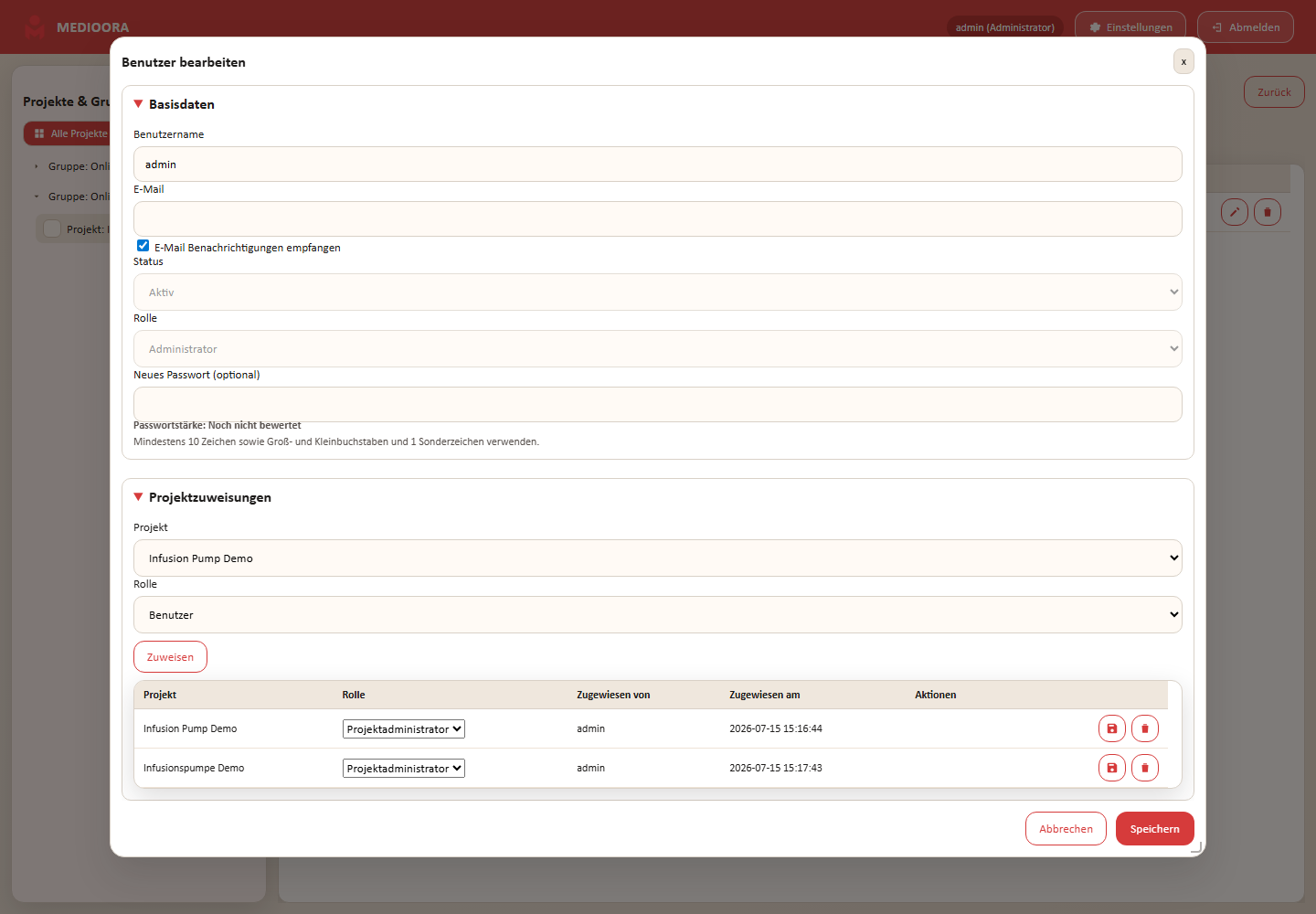Screen dimensions: 1316x914
Task: Click the Abmelden logout button
Action: click(1246, 27)
